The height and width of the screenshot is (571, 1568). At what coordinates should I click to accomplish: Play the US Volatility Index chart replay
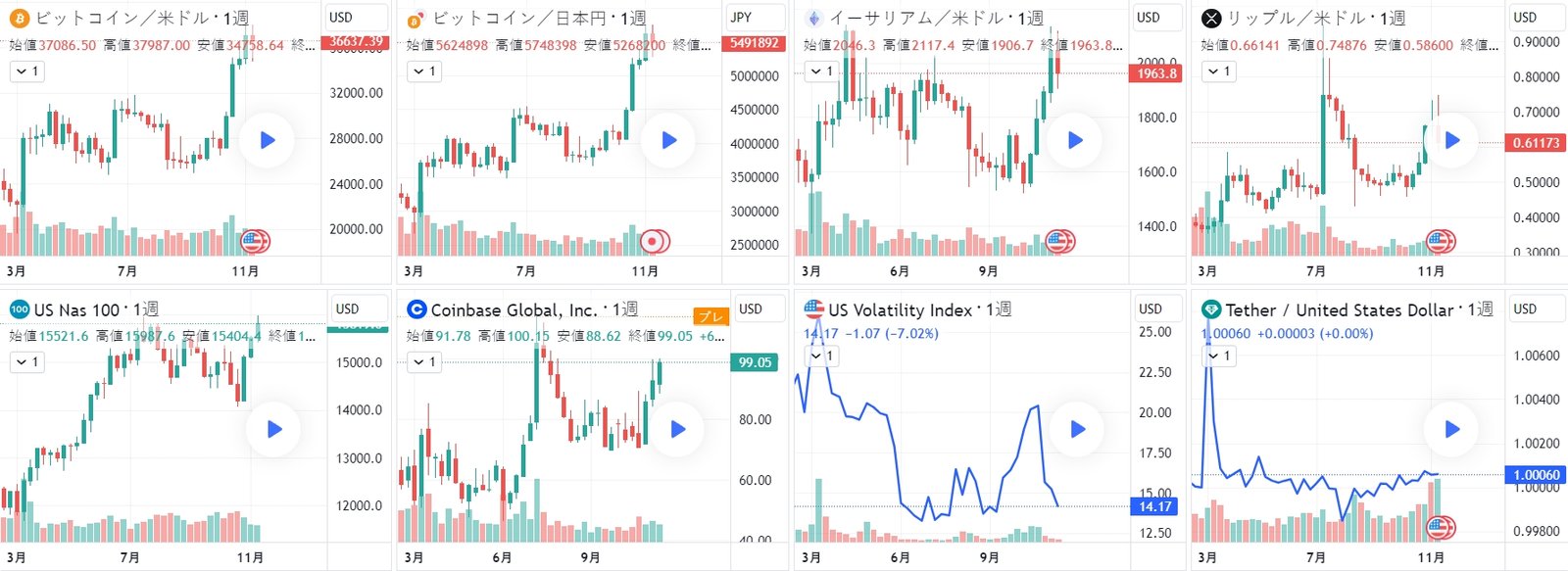[x=1078, y=429]
